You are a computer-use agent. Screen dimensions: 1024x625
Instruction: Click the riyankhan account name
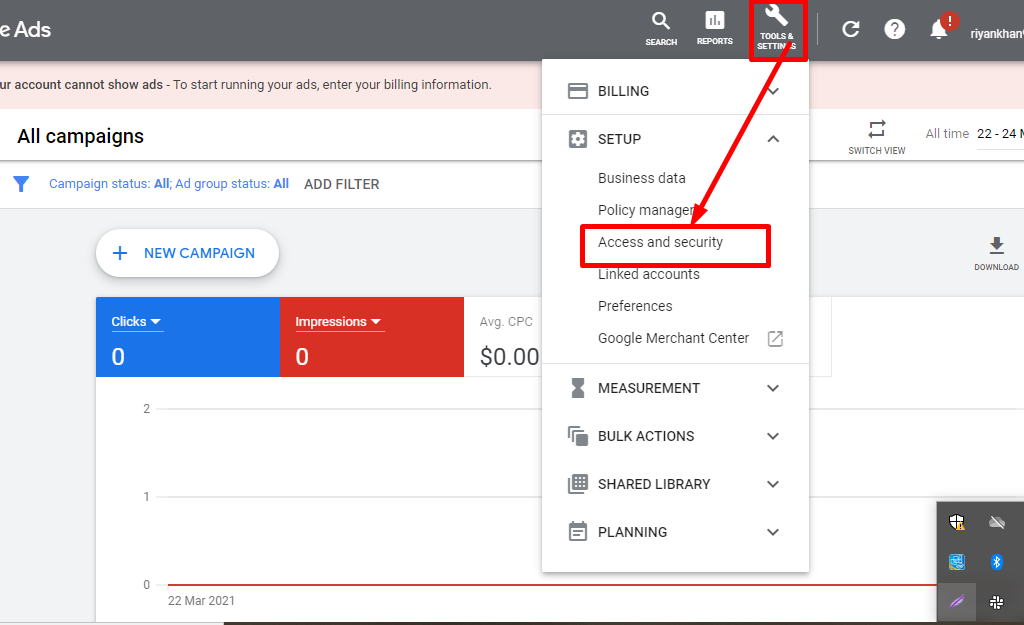pyautogui.click(x=997, y=34)
